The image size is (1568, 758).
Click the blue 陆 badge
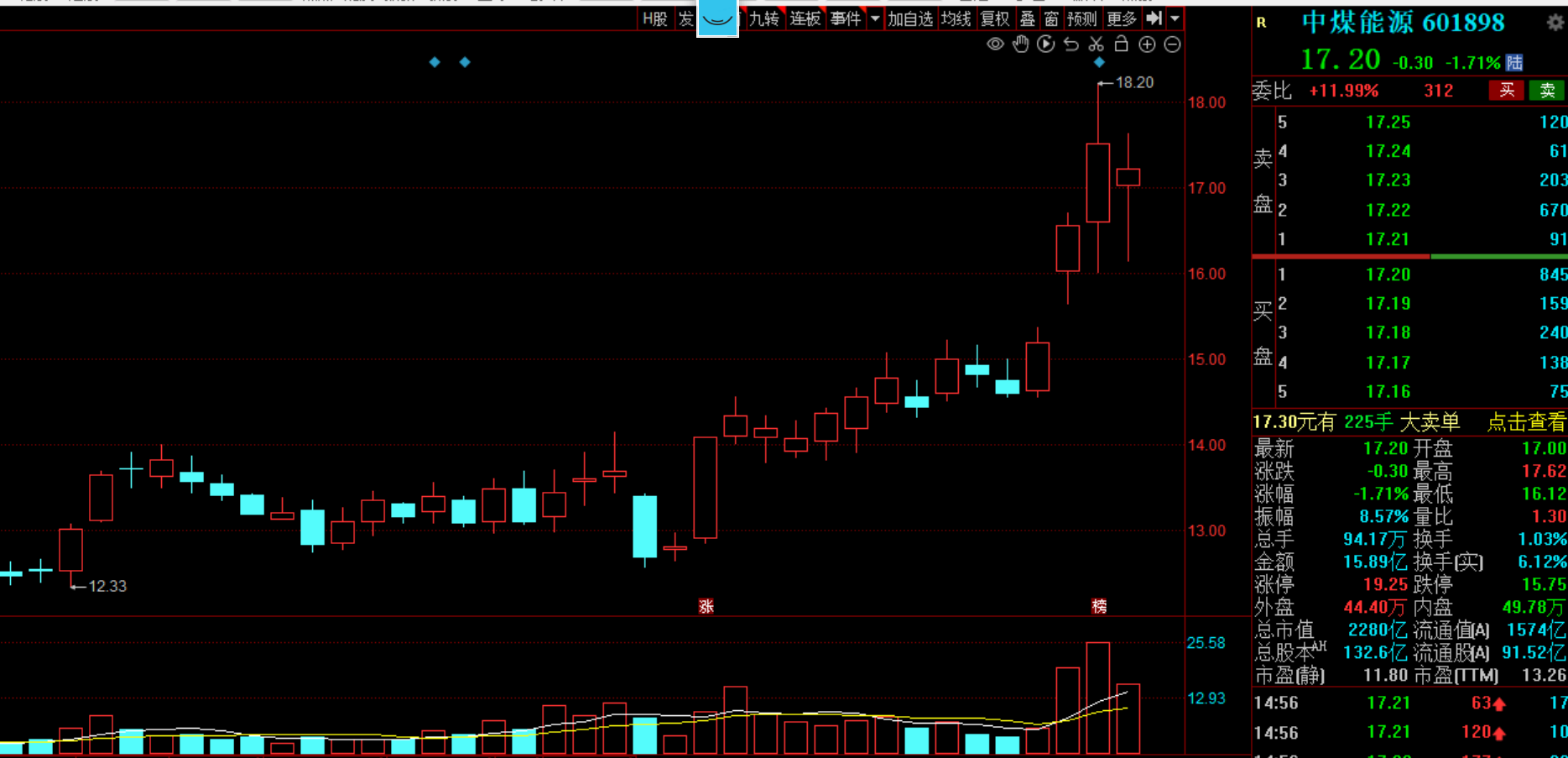(x=1514, y=62)
